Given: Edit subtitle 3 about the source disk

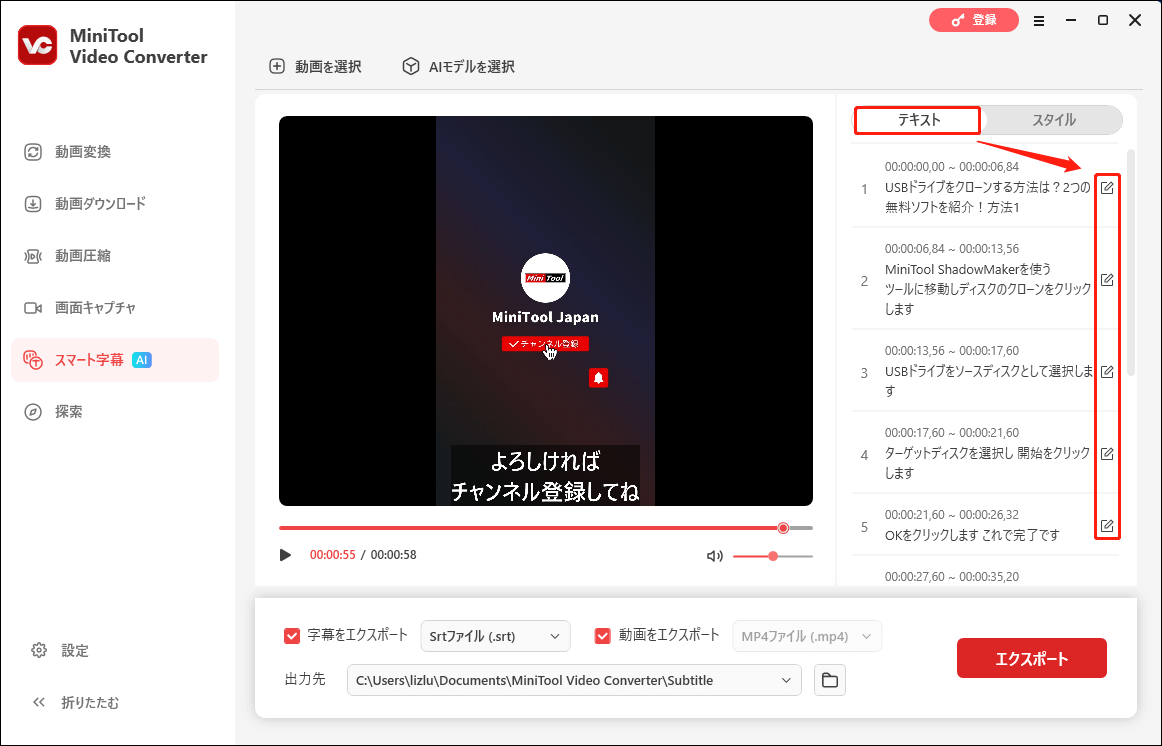Looking at the screenshot, I should pyautogui.click(x=1106, y=371).
